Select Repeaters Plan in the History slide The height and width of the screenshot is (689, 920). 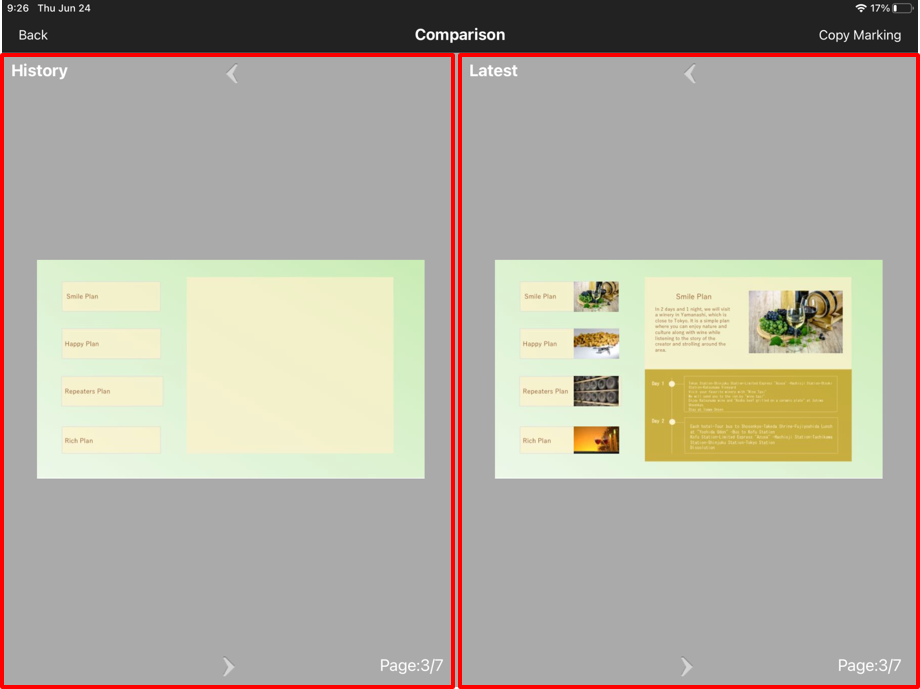pyautogui.click(x=111, y=391)
